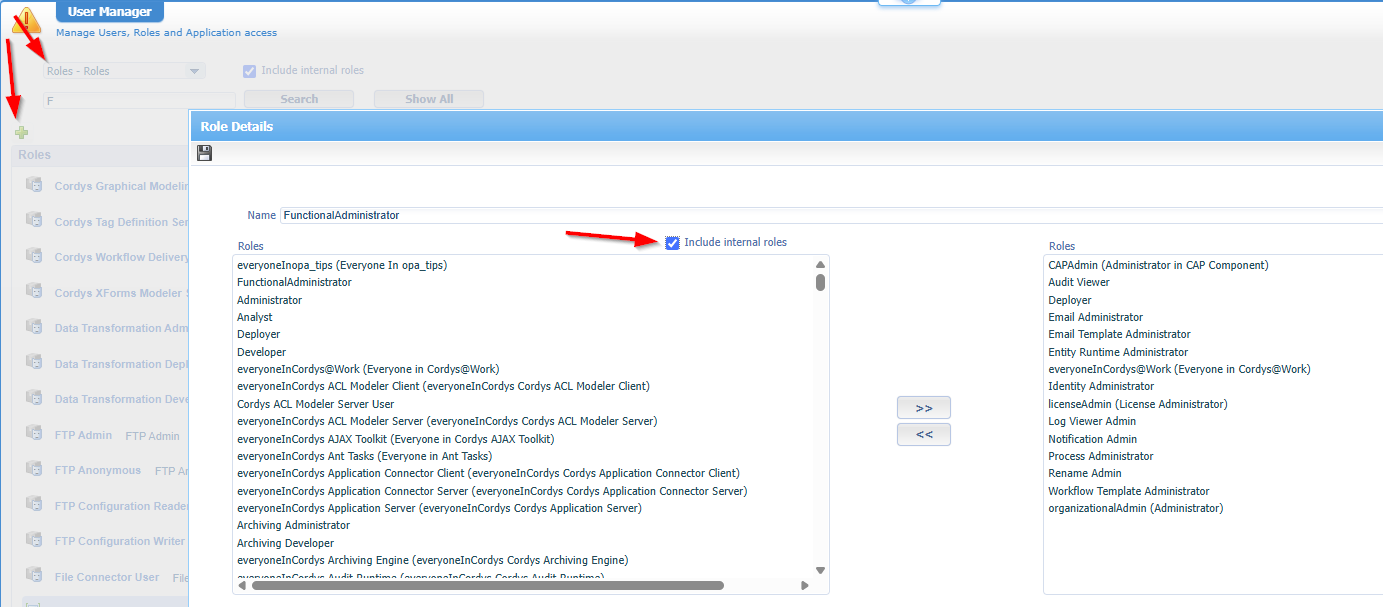Select the Cordys Graphical Modeling role icon
The width and height of the screenshot is (1383, 607).
(34, 186)
